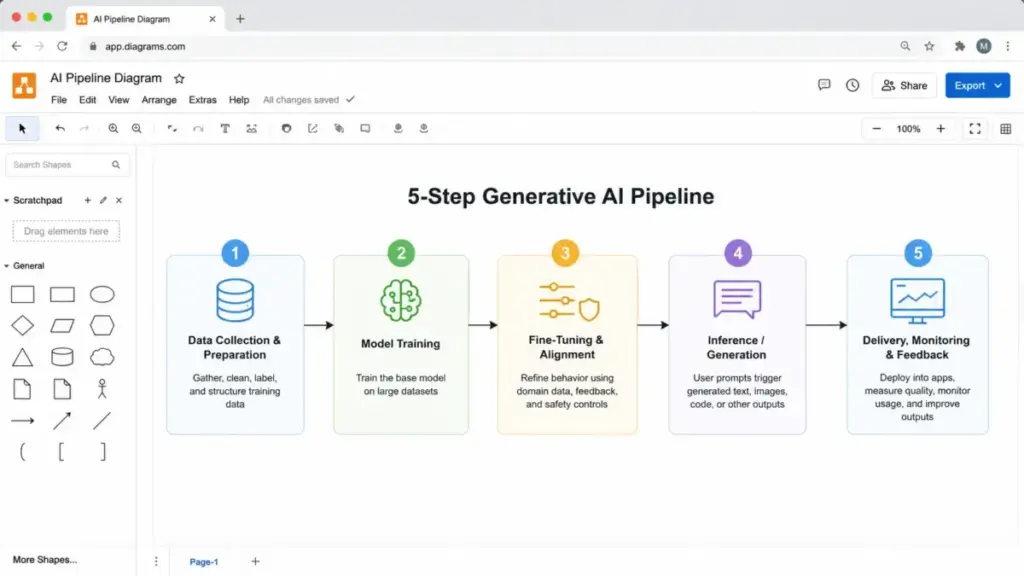Select the 5-Step Generative AI Pipeline title
Image resolution: width=1024 pixels, height=576 pixels.
pyautogui.click(x=560, y=196)
